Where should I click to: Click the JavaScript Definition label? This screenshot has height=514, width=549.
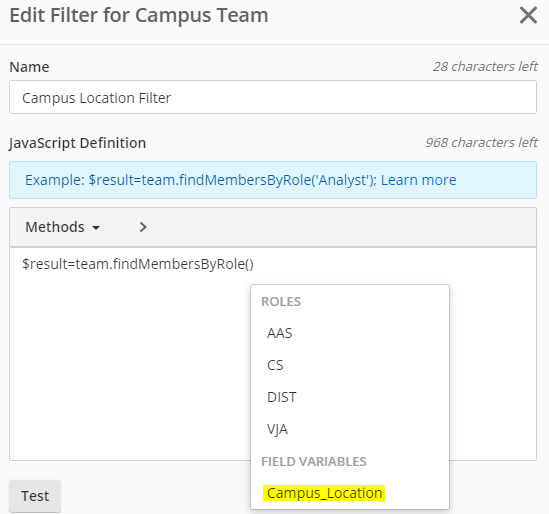[x=77, y=143]
